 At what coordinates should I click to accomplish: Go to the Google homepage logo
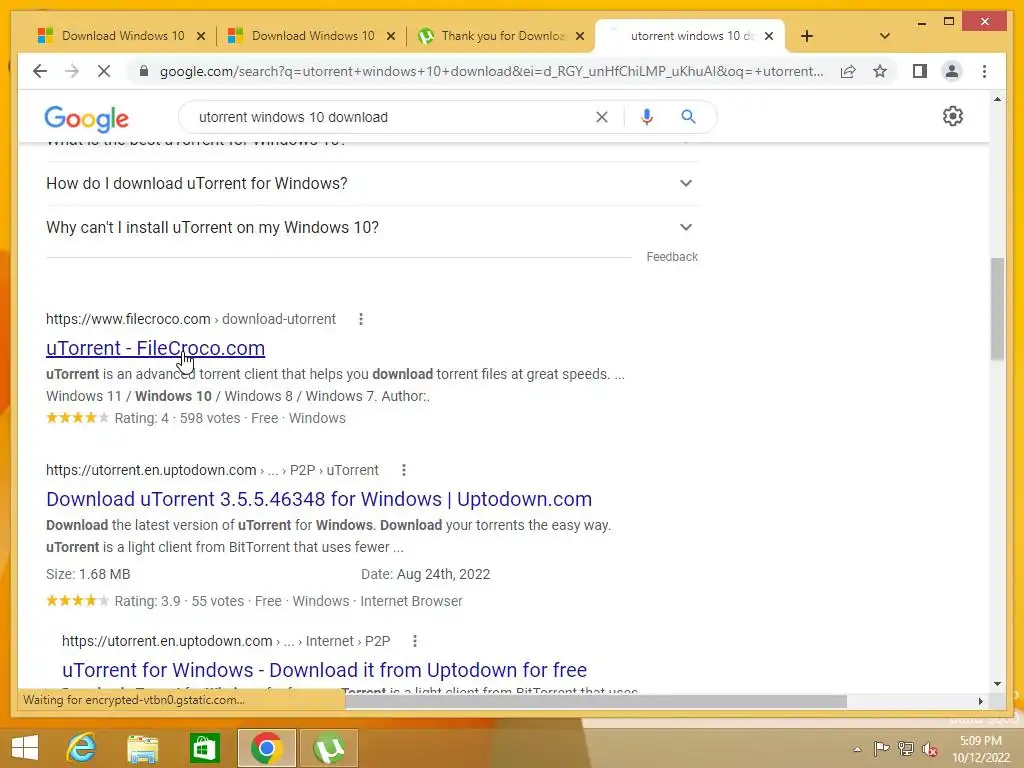click(x=86, y=118)
